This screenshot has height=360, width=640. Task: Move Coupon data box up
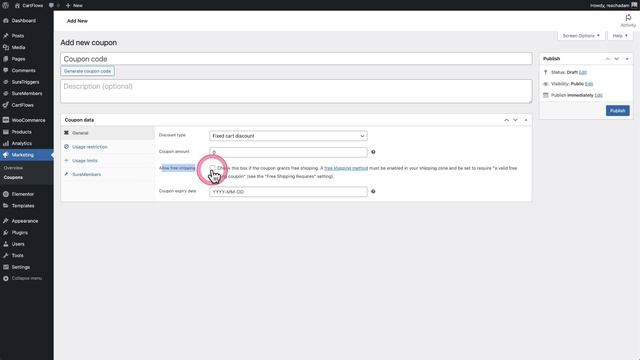pos(506,120)
